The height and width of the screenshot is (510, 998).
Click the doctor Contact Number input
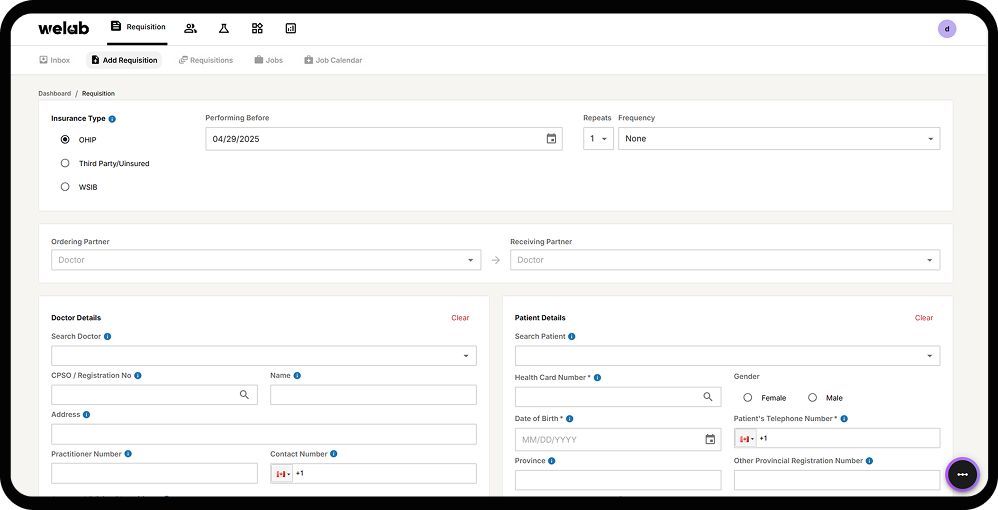tap(373, 474)
